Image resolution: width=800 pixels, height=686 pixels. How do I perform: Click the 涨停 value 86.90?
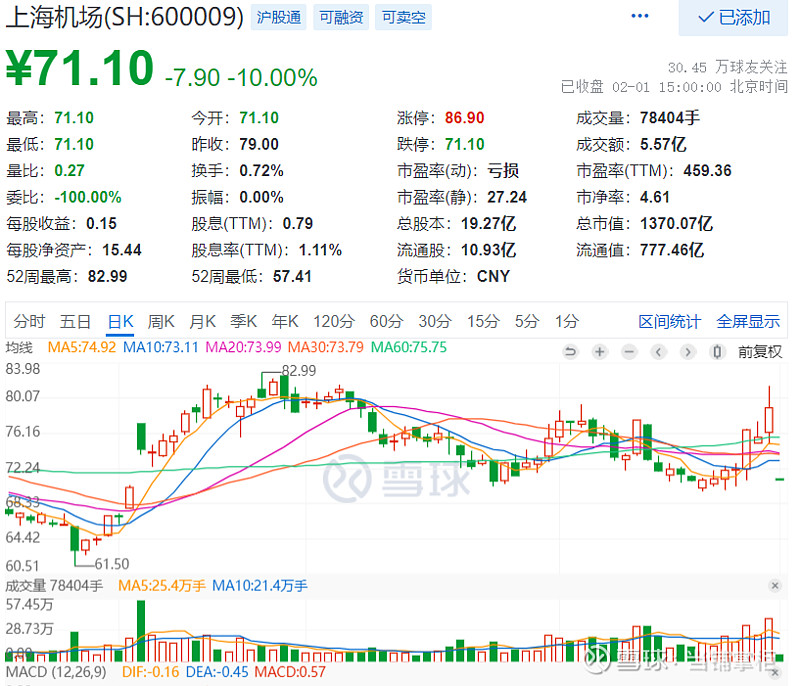(x=464, y=118)
